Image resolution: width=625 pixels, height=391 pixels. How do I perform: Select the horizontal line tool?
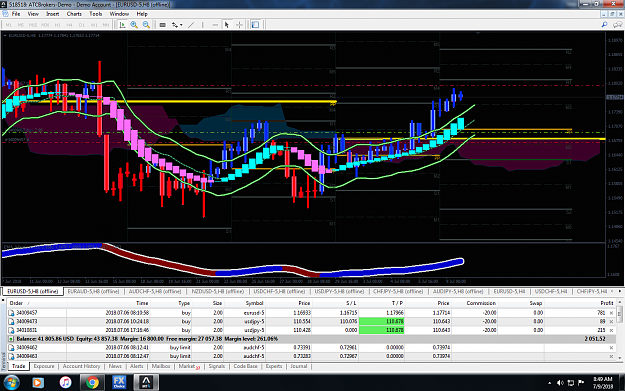click(215, 25)
